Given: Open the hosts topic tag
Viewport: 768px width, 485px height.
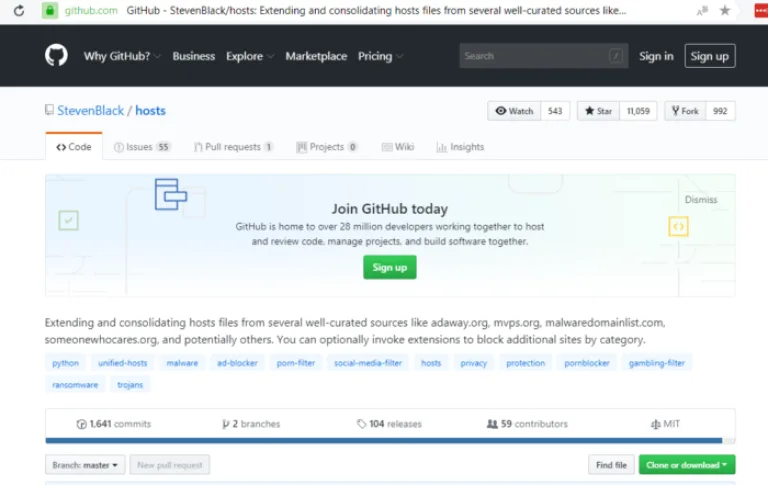Looking at the screenshot, I should tap(431, 363).
